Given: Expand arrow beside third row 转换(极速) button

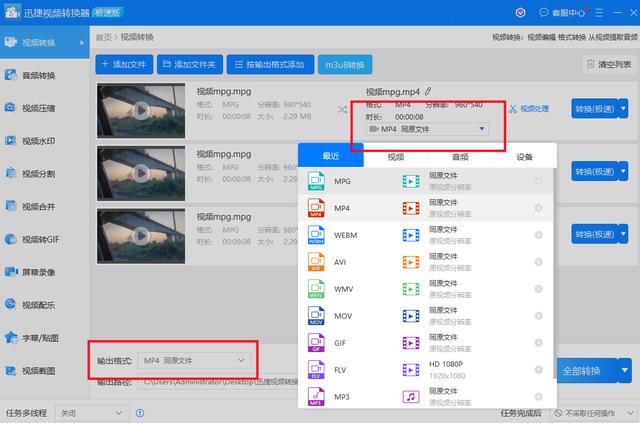Looking at the screenshot, I should (x=623, y=234).
